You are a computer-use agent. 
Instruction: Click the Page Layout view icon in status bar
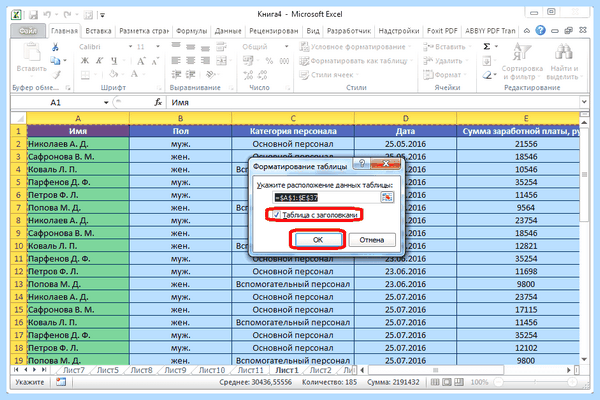447,382
